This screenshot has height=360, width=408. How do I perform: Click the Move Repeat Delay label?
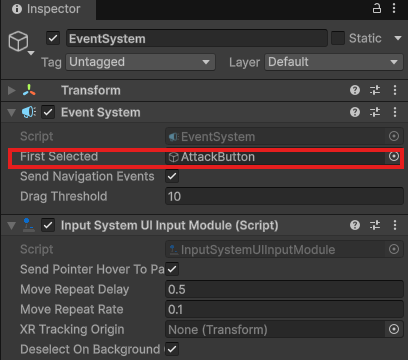(75, 289)
